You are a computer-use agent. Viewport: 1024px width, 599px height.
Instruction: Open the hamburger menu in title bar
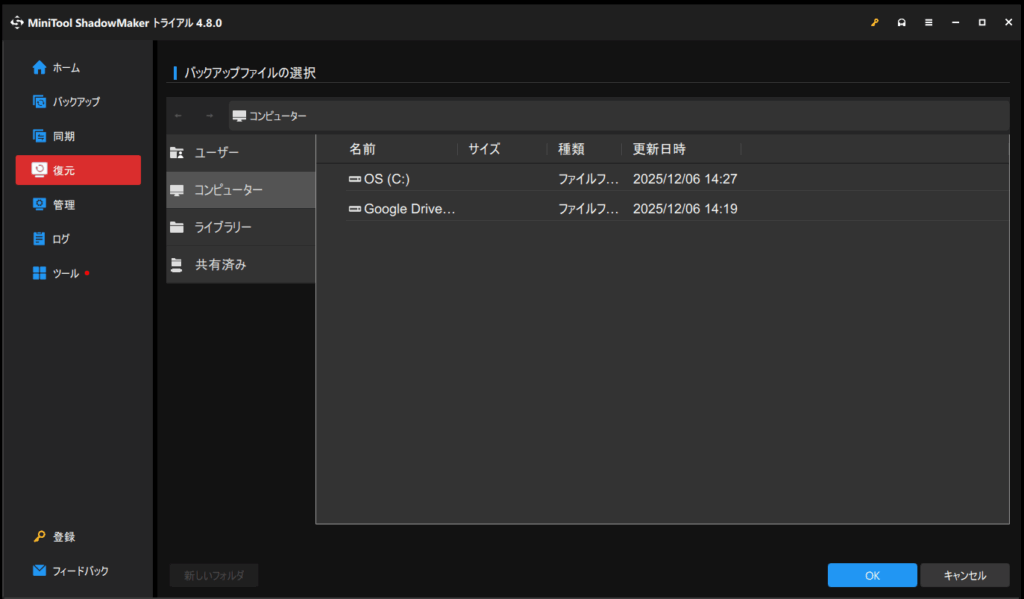coord(928,22)
